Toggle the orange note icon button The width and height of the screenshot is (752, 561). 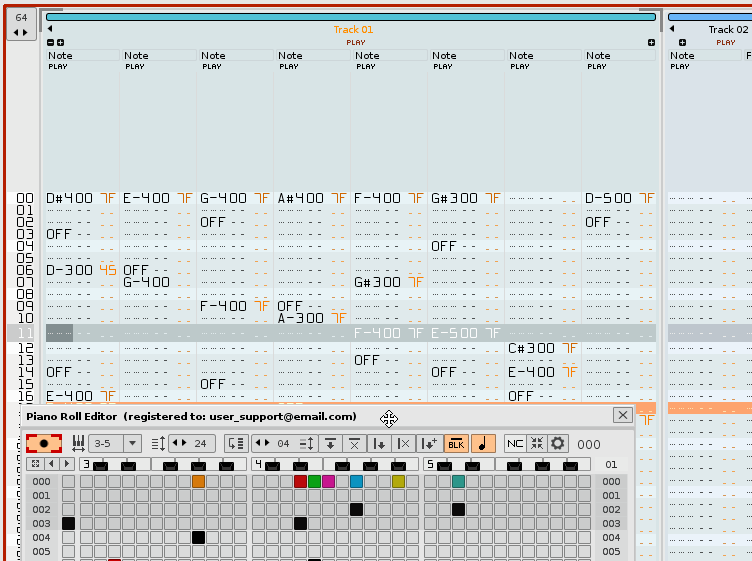tap(483, 443)
